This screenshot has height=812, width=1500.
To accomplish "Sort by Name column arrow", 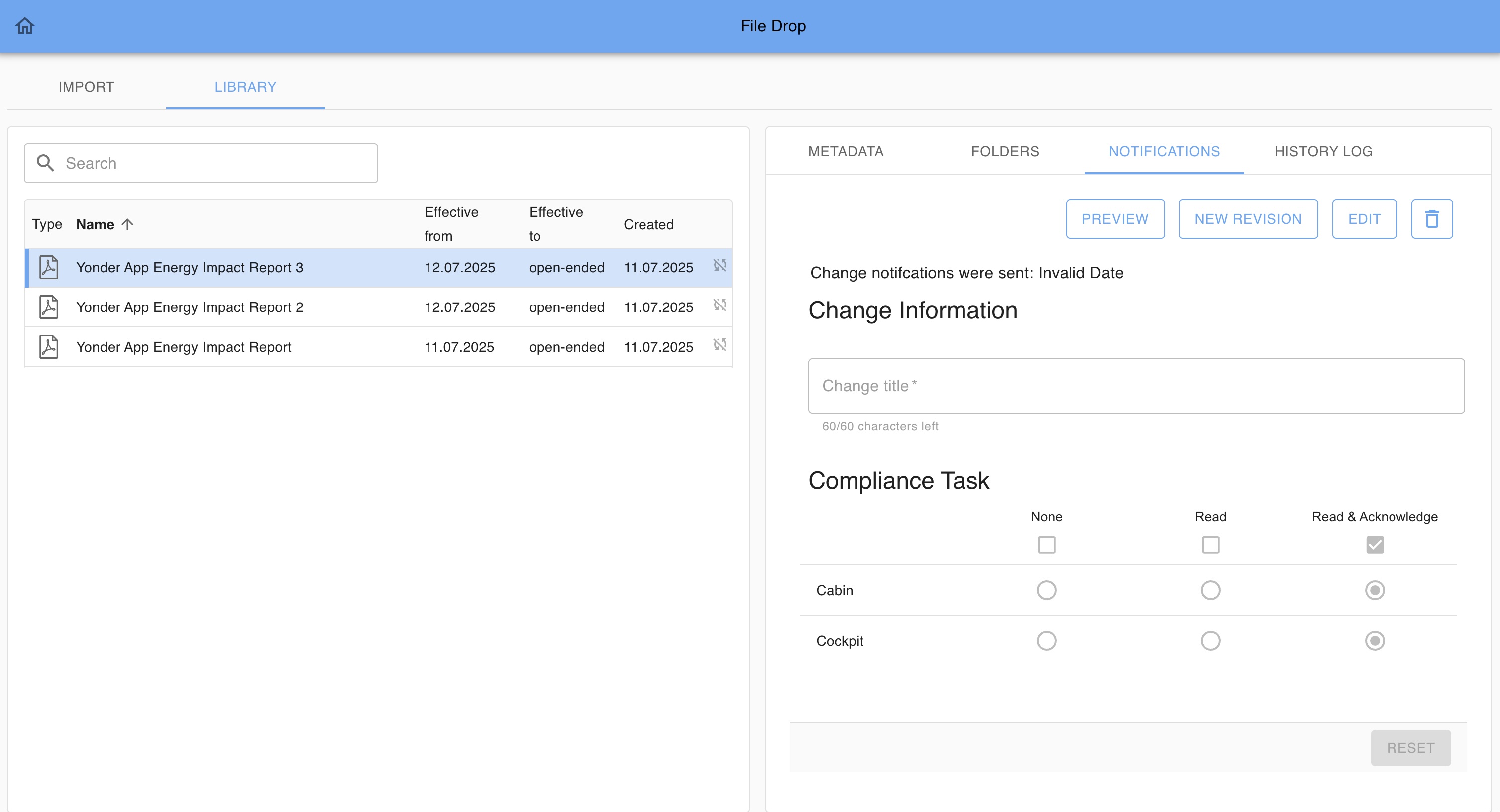I will coord(127,225).
